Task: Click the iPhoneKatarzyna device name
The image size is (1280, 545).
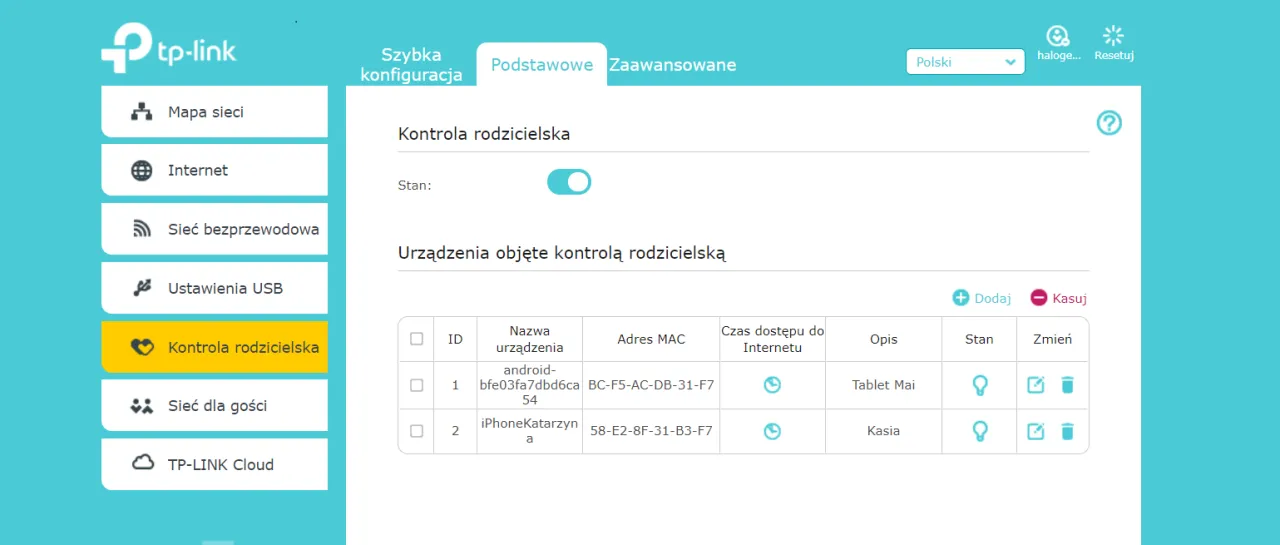Action: (x=530, y=431)
